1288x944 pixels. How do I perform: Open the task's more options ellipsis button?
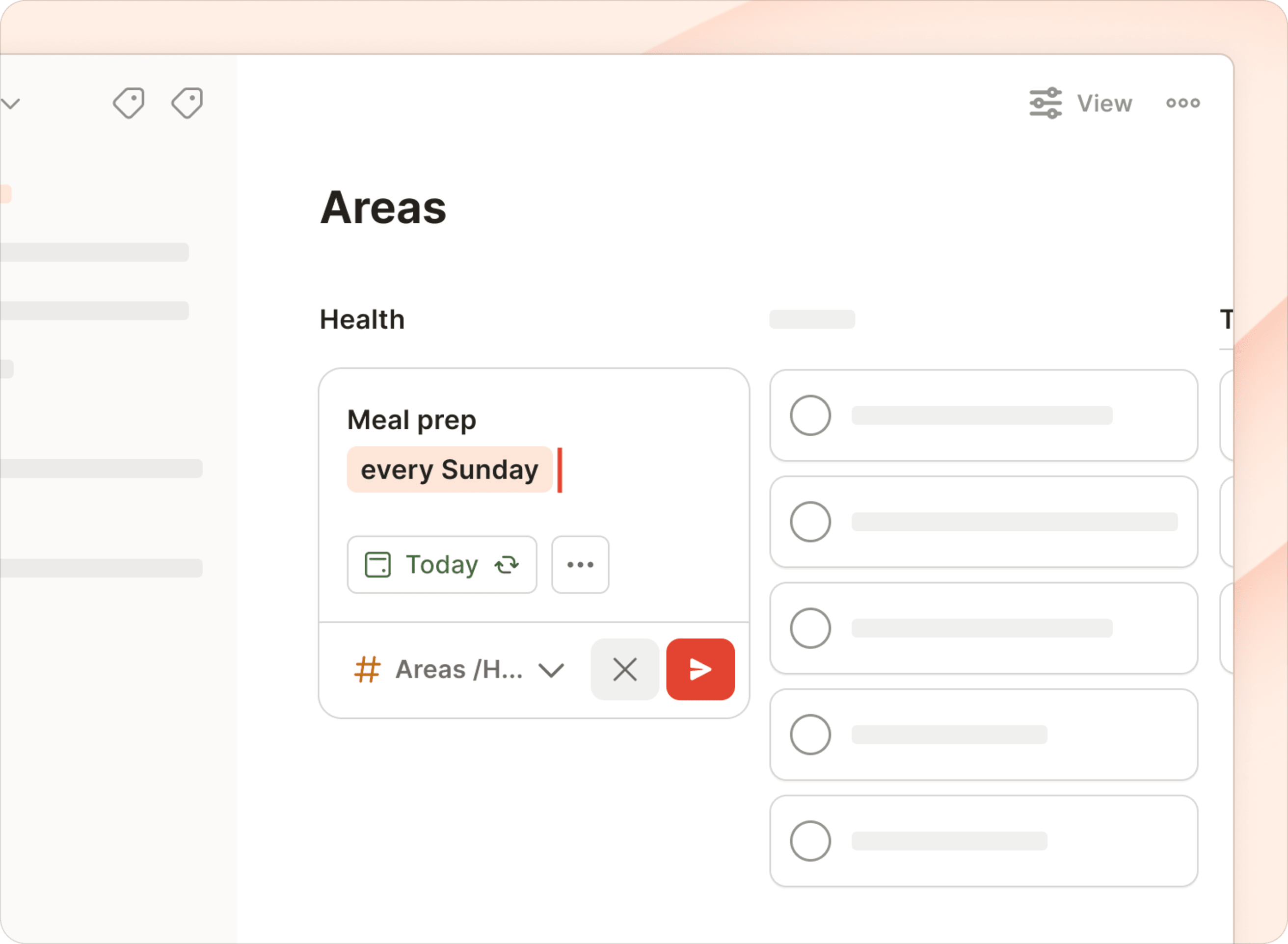tap(580, 565)
